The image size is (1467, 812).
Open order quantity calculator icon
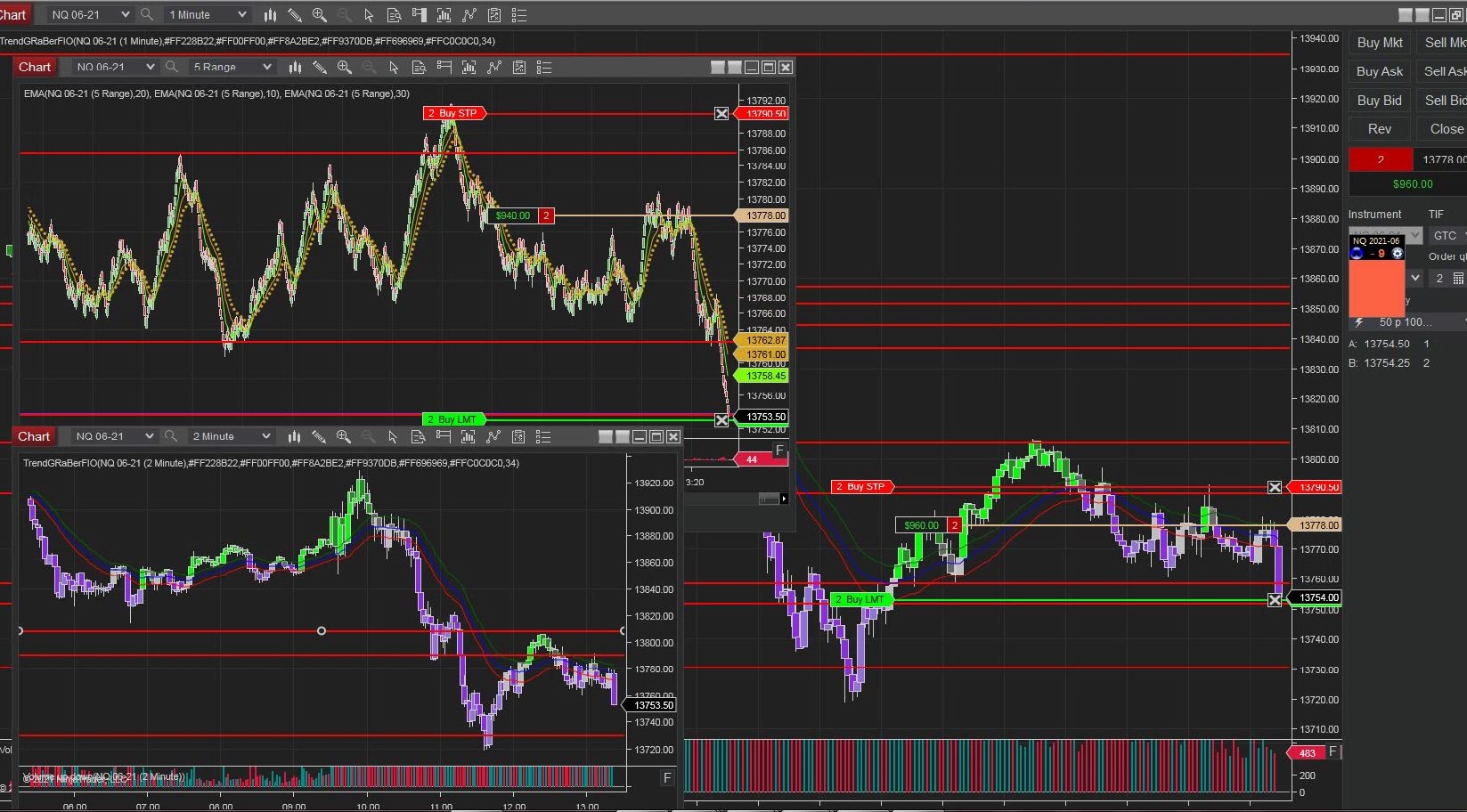click(x=1458, y=278)
